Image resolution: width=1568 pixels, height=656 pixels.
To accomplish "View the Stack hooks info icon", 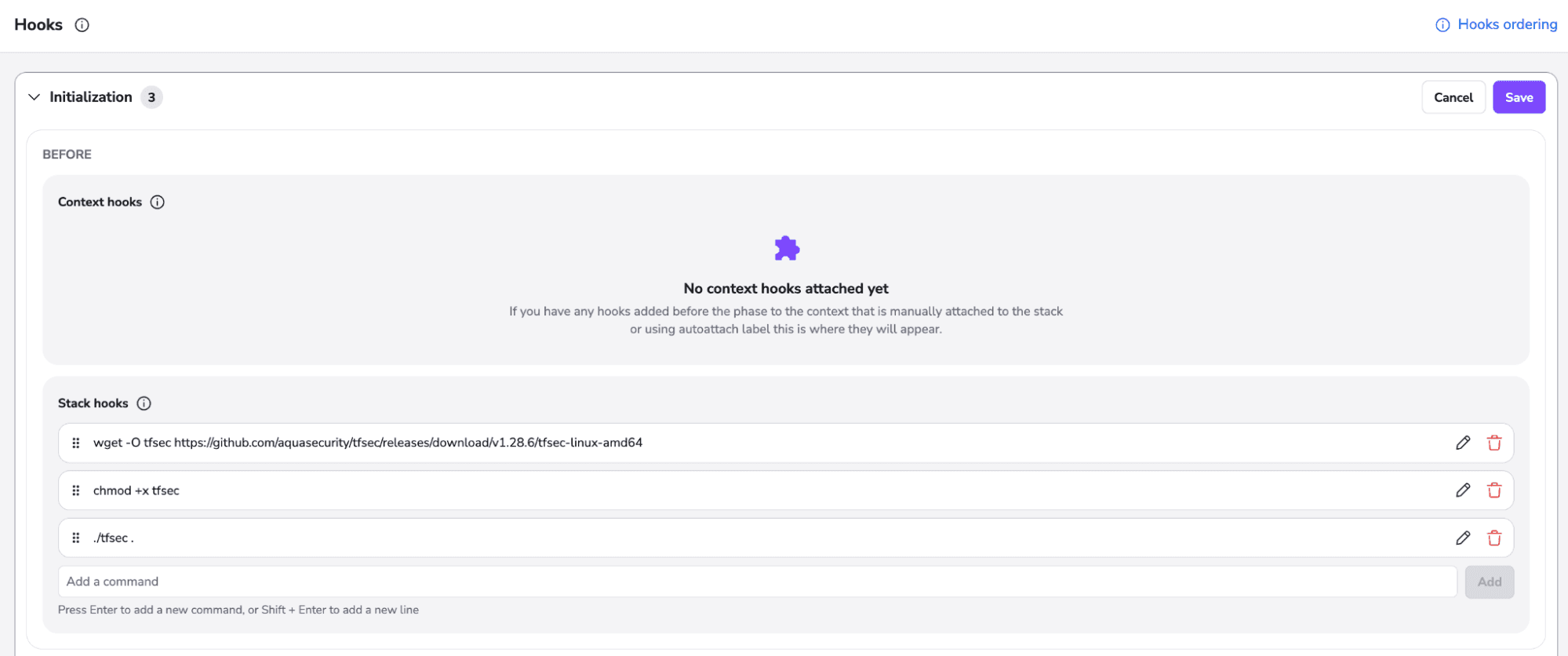I will click(x=144, y=403).
